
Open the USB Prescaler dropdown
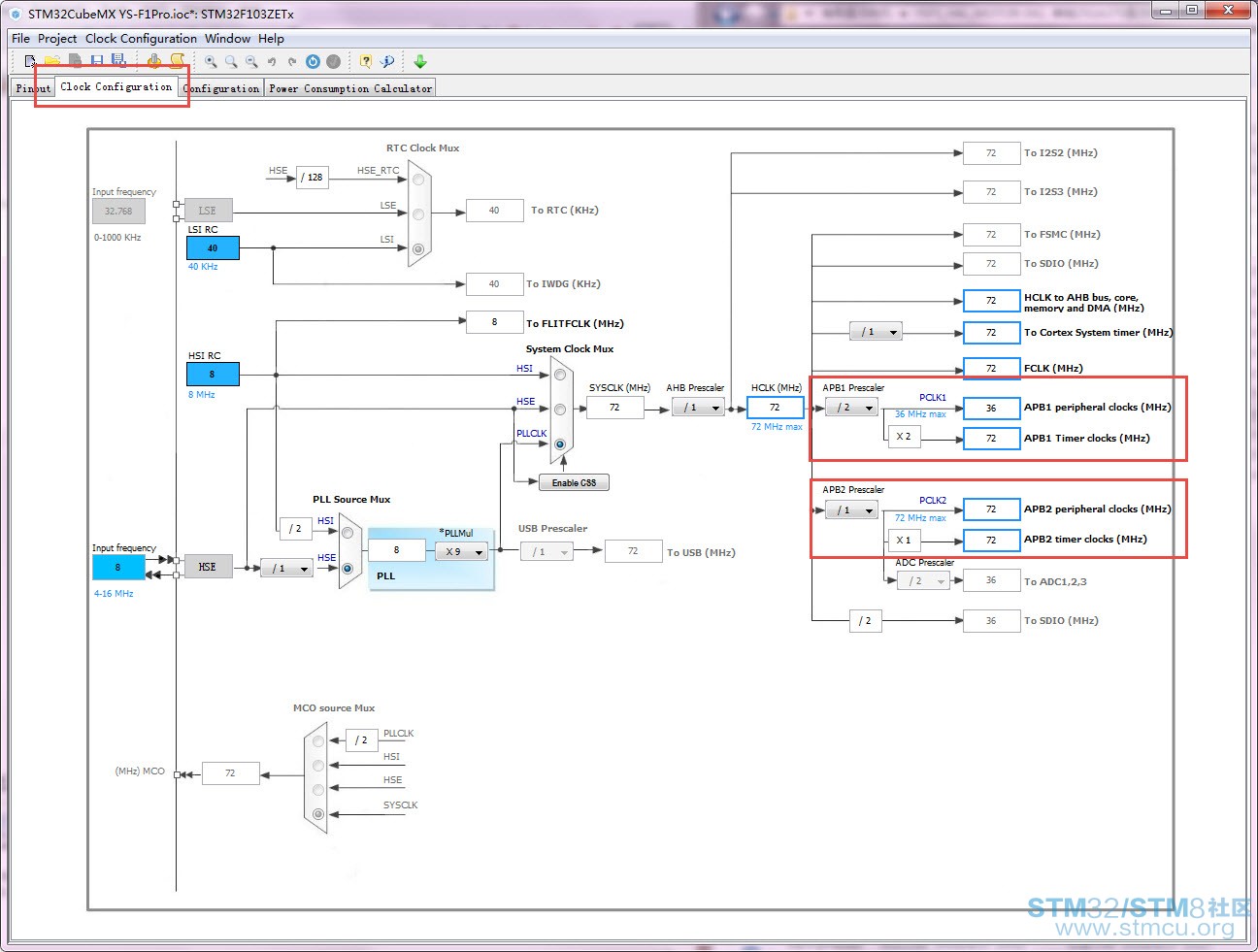click(546, 551)
